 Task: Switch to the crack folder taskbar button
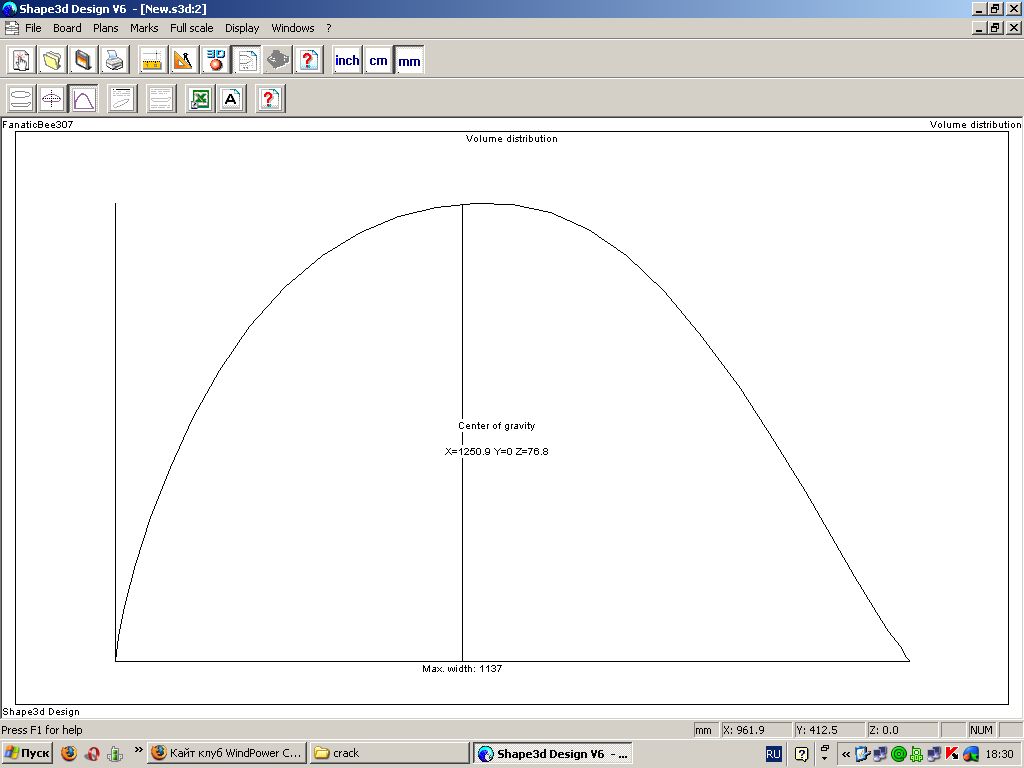389,753
